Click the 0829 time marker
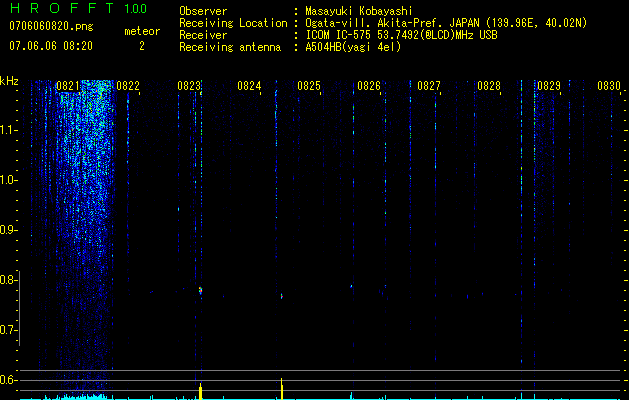Image resolution: width=629 pixels, height=400 pixels. [549, 86]
